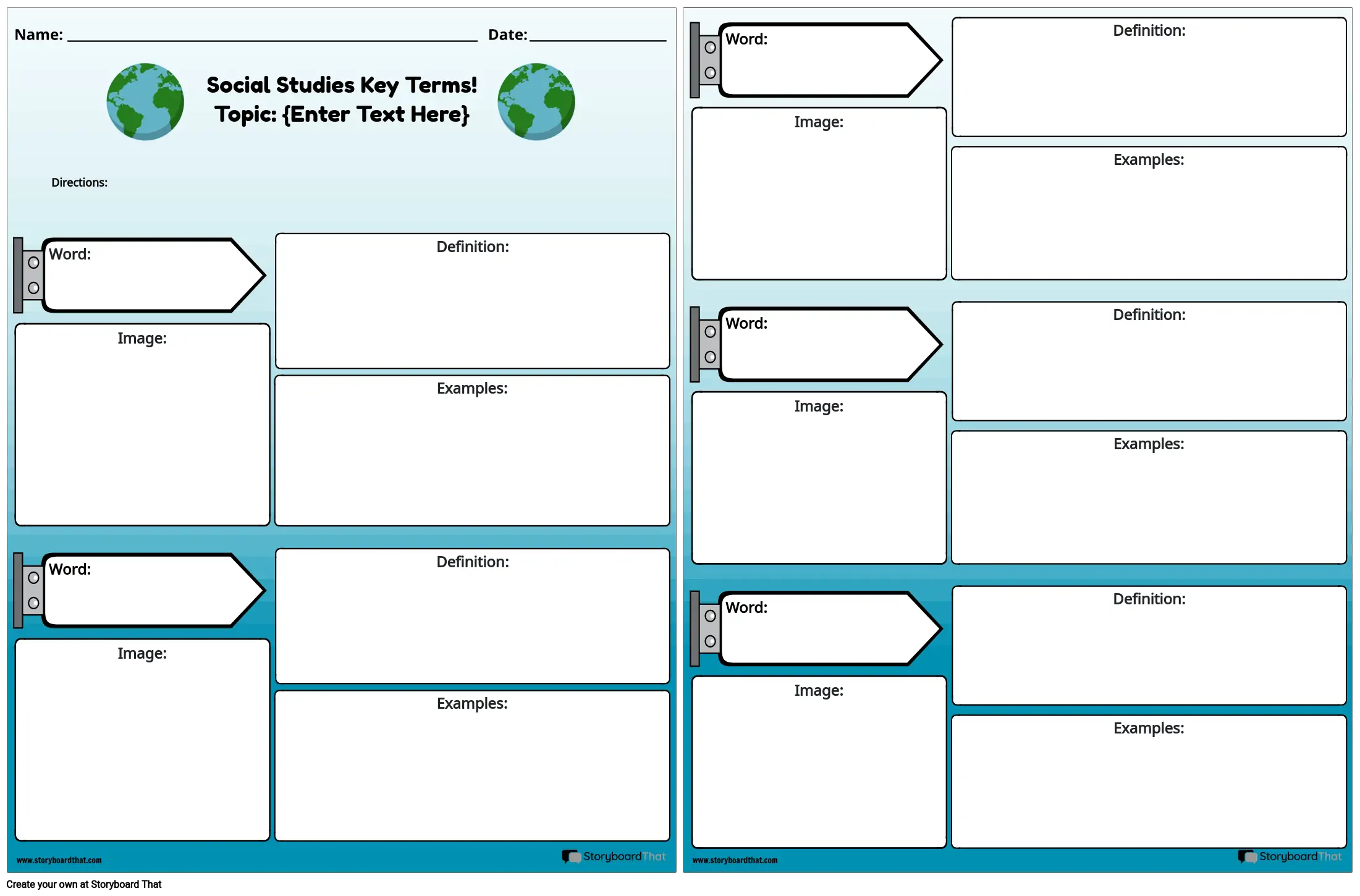
Task: Click the first Image box on left page
Action: 143,425
